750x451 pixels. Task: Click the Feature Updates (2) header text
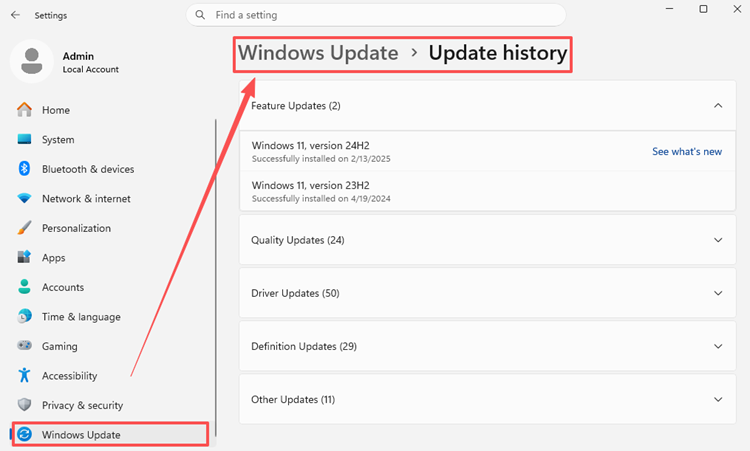point(296,106)
